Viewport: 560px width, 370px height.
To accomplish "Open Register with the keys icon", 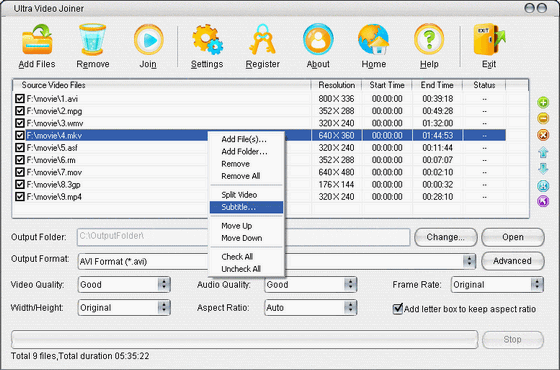I will pyautogui.click(x=262, y=39).
